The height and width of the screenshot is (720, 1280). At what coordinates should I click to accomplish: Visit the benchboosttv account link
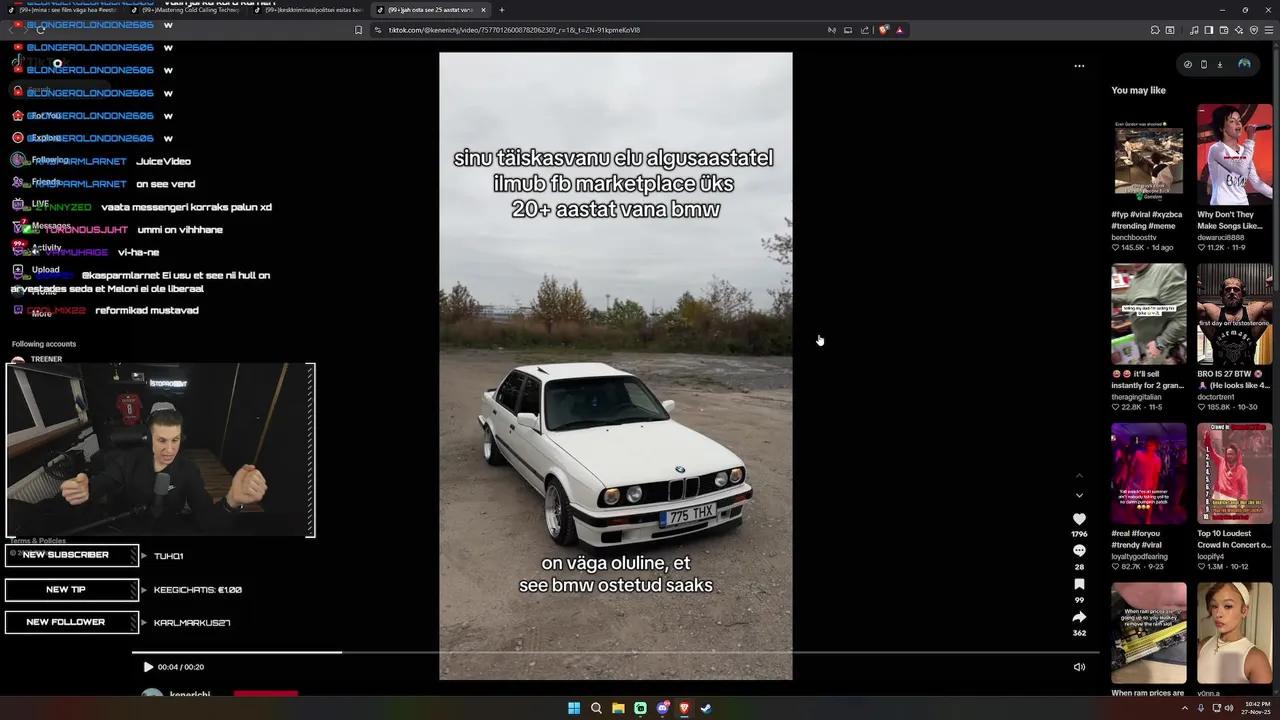[x=1133, y=237]
